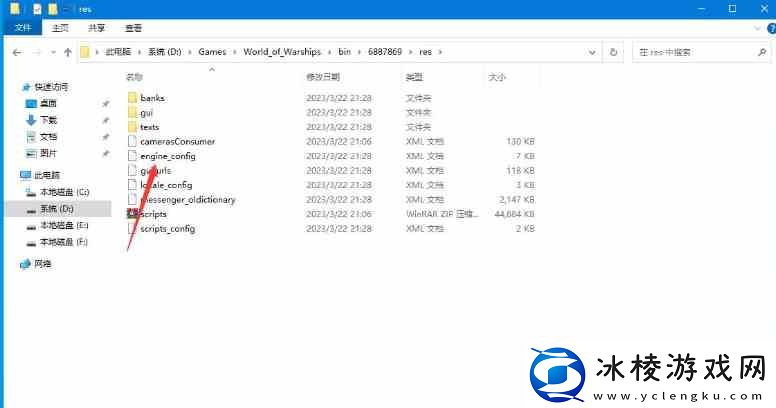Switch to the 主页 ribbon tab

pyautogui.click(x=60, y=28)
